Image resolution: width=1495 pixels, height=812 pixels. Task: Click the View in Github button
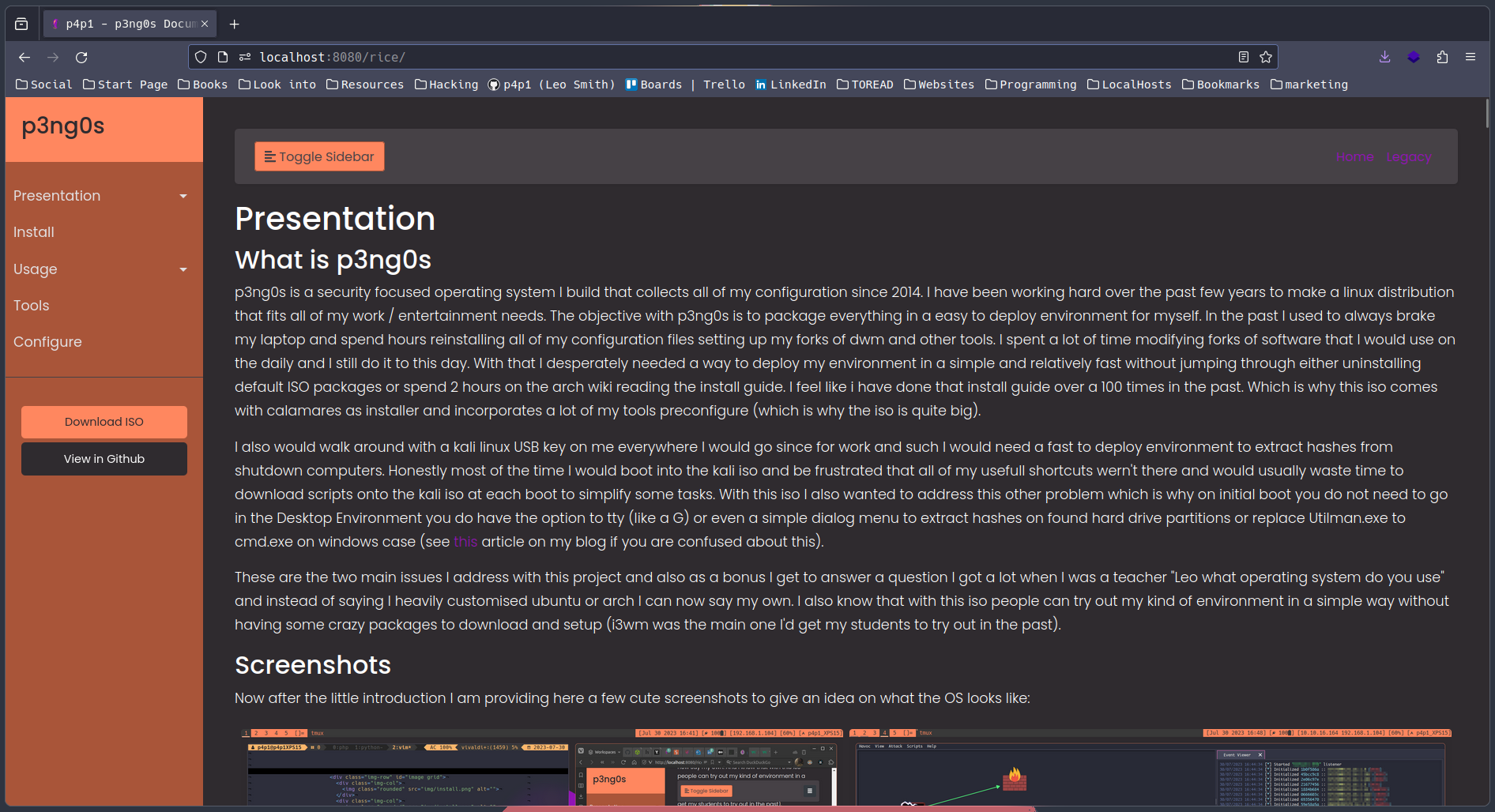click(x=104, y=459)
